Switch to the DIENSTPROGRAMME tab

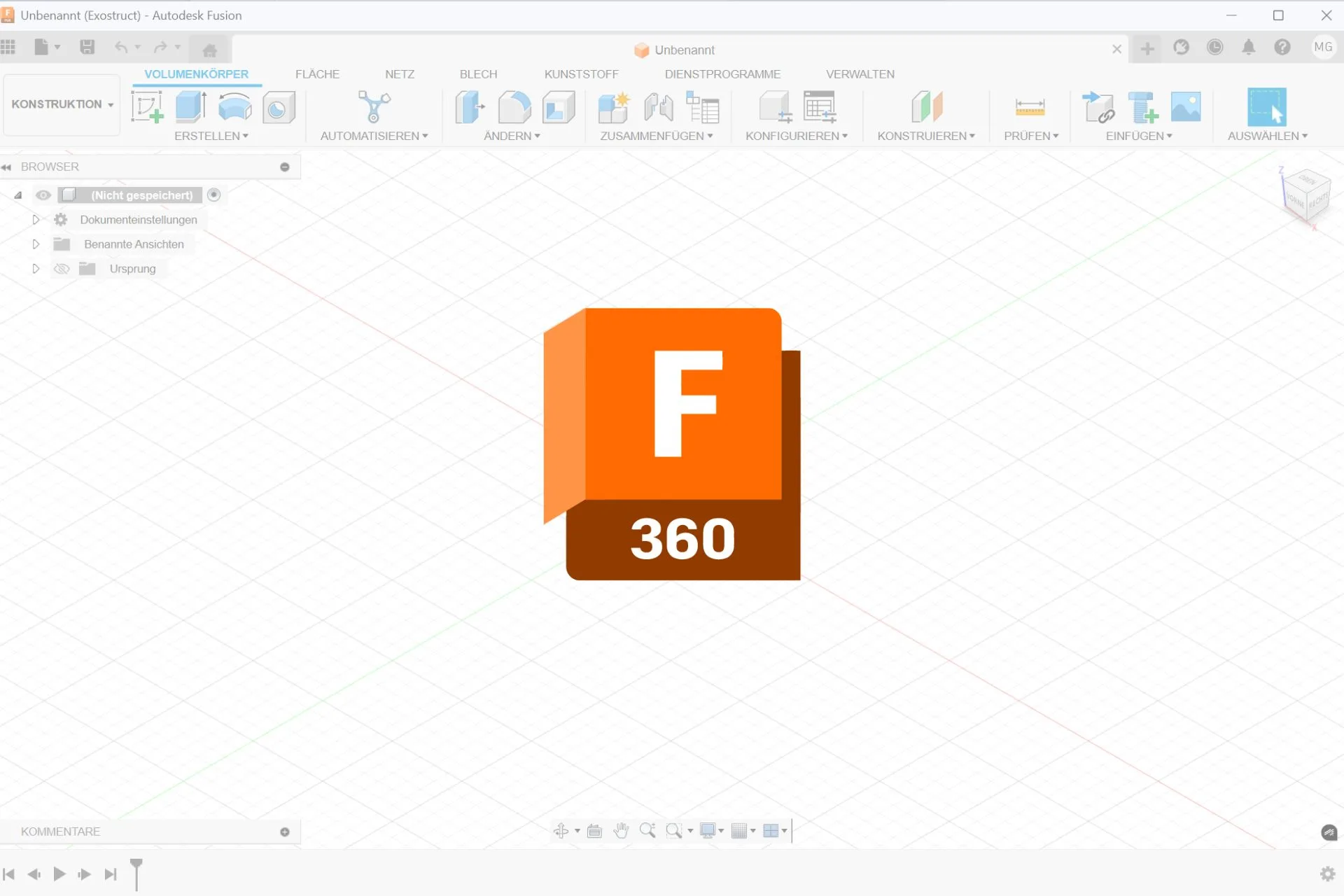coord(723,74)
